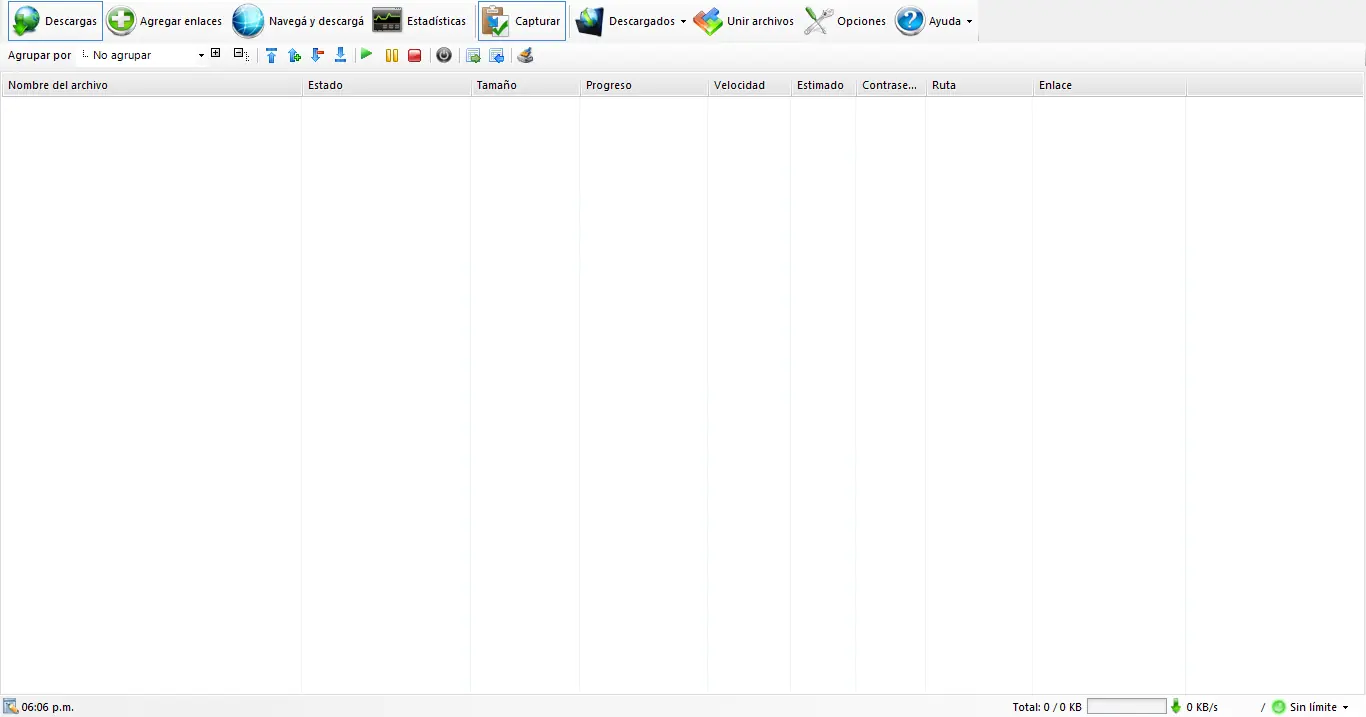Open the Descargas view

click(55, 21)
